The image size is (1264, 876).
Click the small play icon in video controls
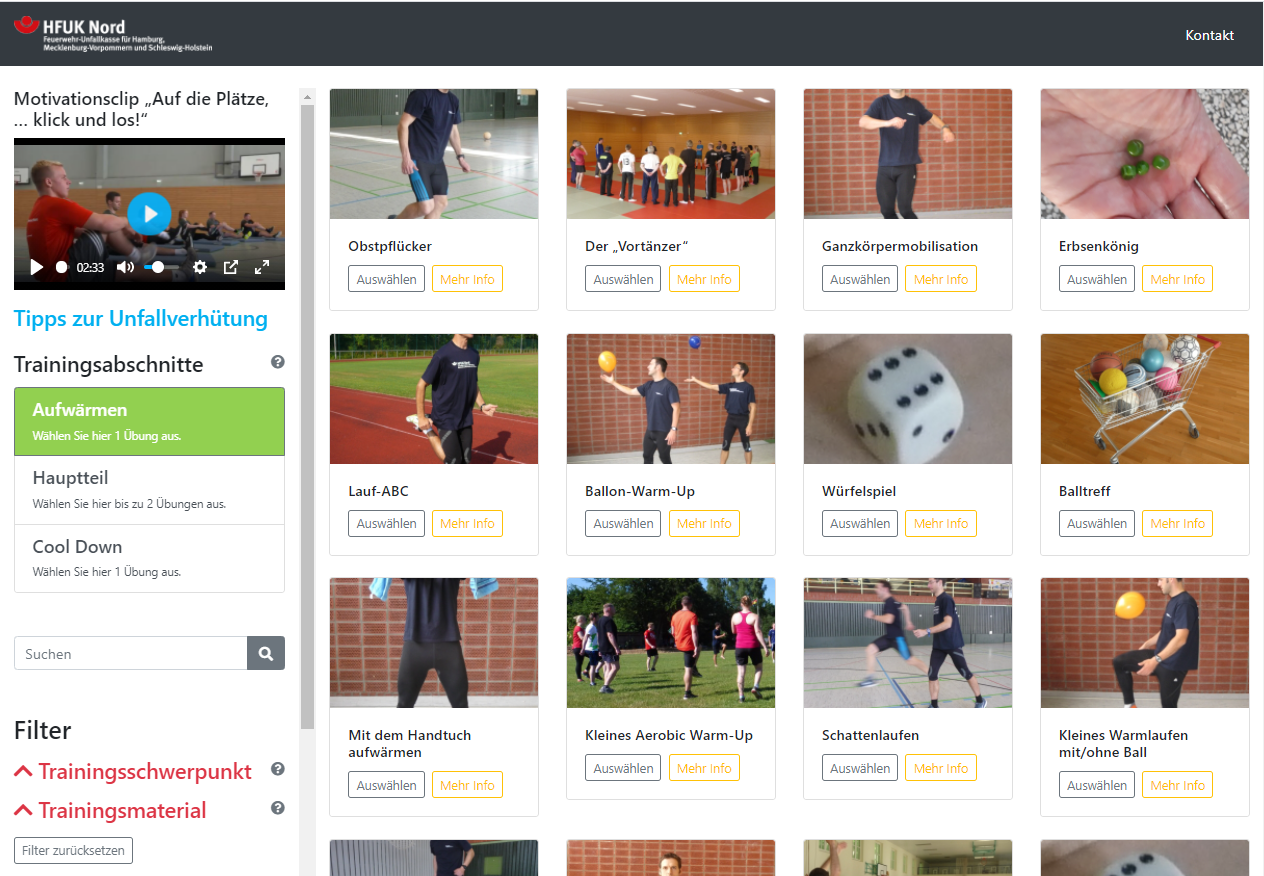(37, 267)
